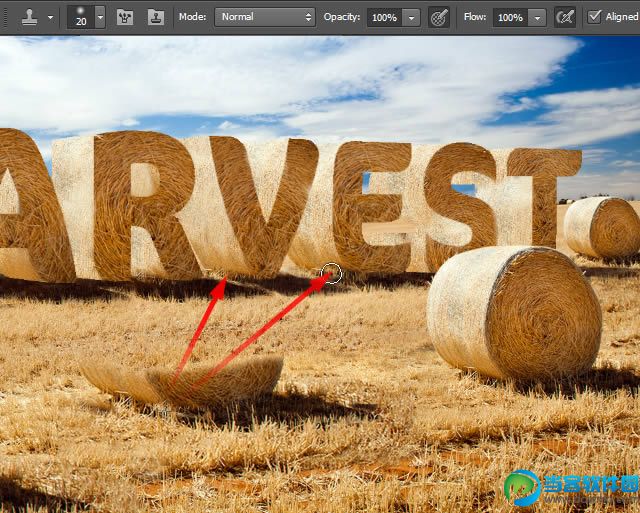Screen dimensions: 640x513
Task: Toggle the Brush panel icon
Action: tap(125, 17)
